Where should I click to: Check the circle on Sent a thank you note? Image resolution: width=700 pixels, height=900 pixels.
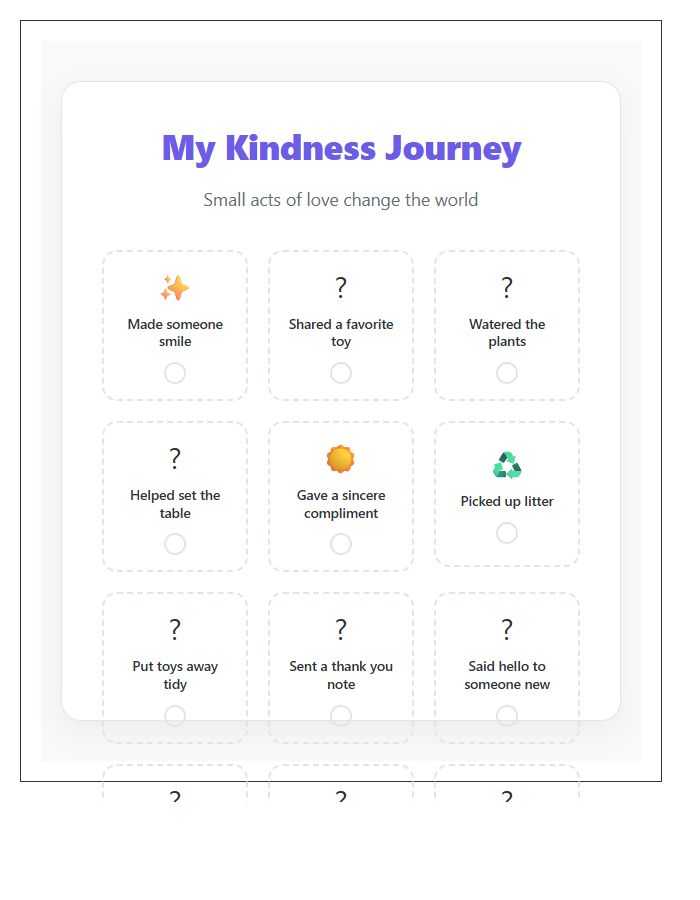341,716
